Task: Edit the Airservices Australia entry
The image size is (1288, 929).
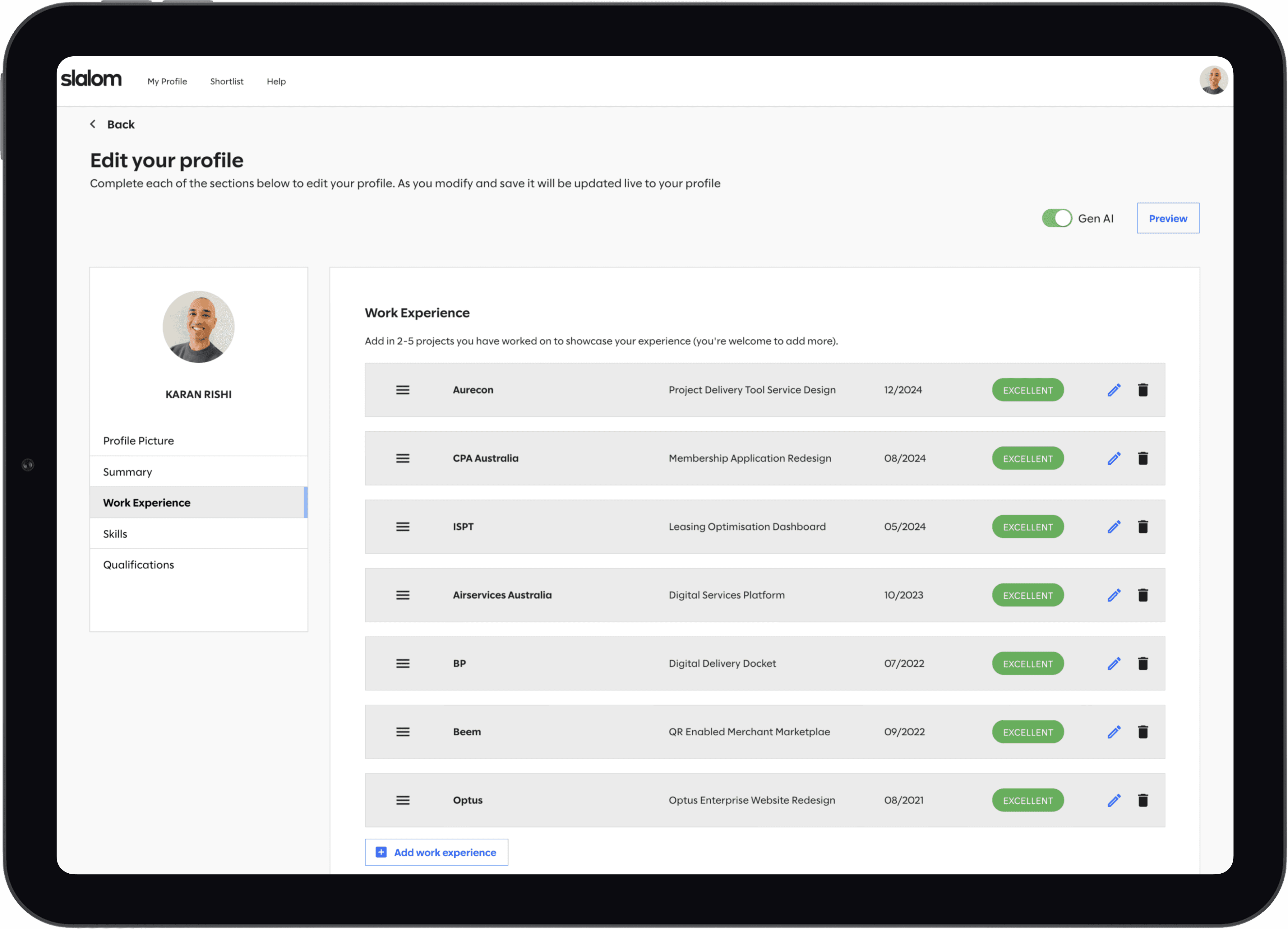Action: (1114, 595)
